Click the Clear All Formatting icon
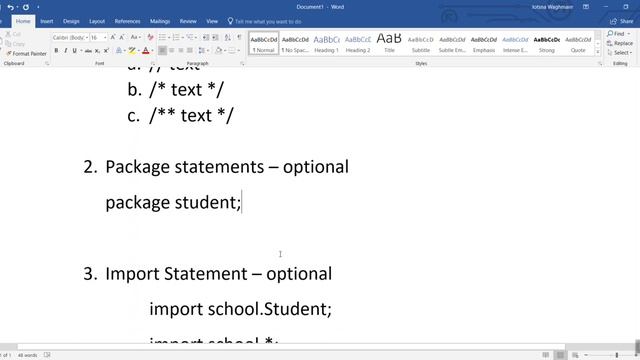The height and width of the screenshot is (360, 640). [150, 38]
